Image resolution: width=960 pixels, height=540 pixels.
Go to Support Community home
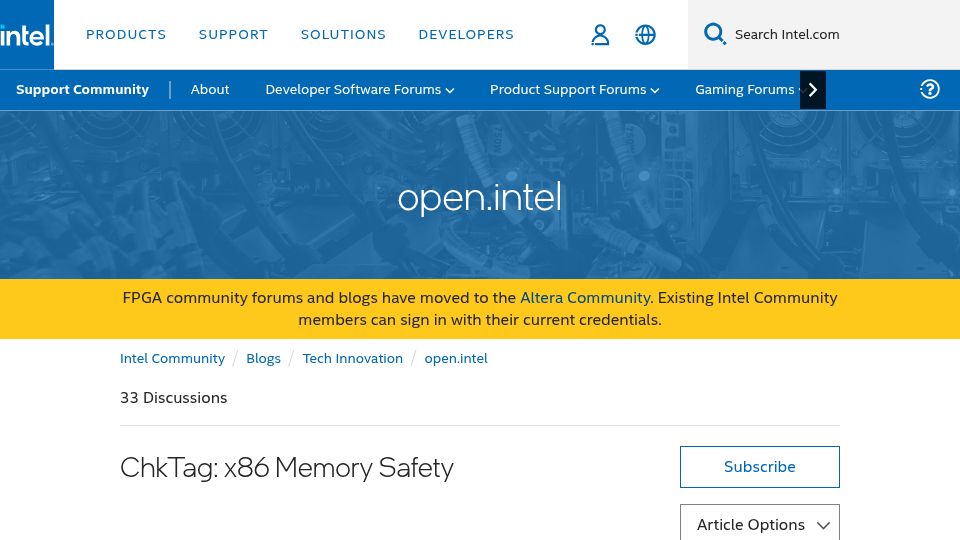pyautogui.click(x=83, y=89)
